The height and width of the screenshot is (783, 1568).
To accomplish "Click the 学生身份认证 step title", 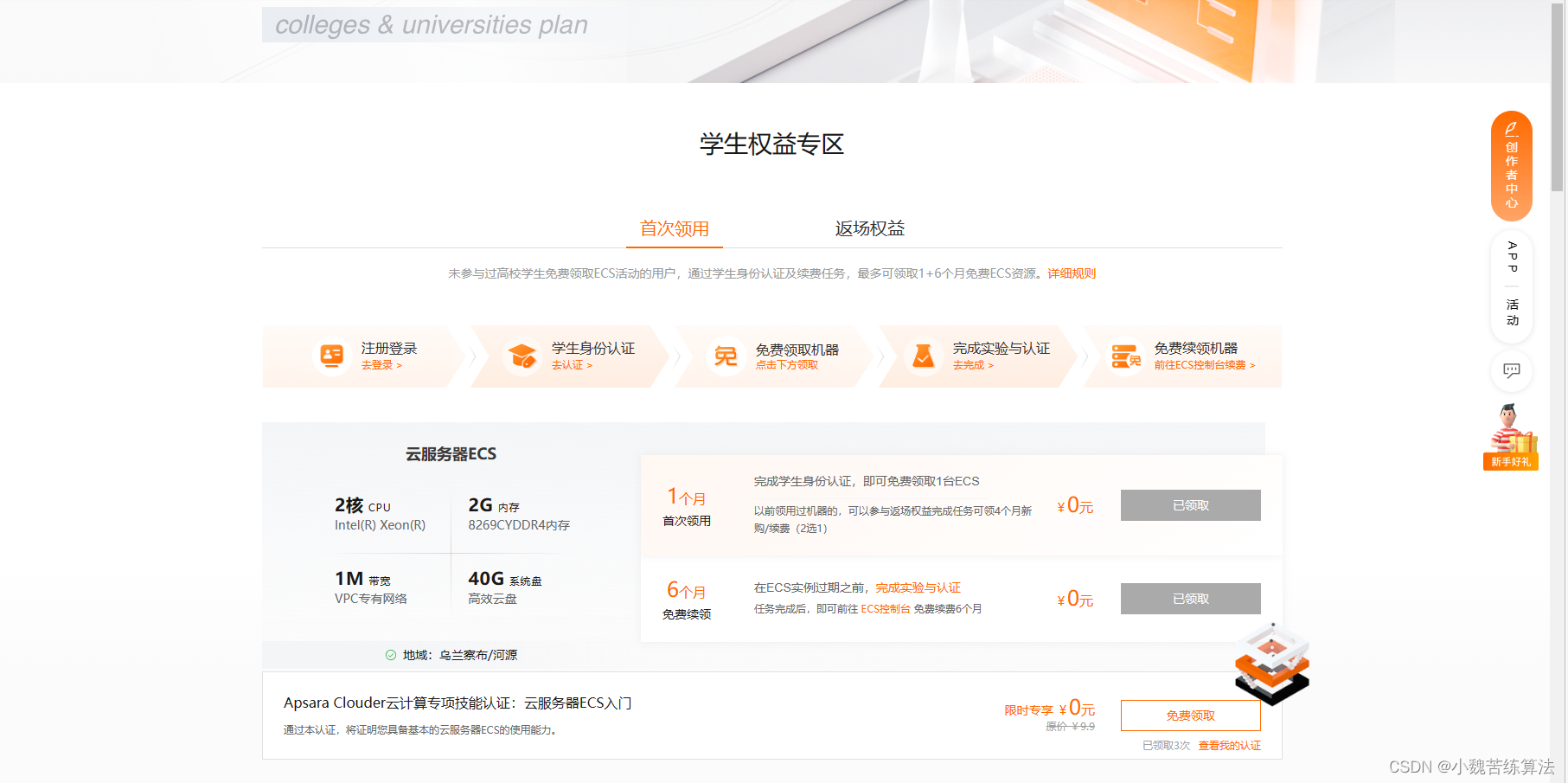I will [593, 348].
